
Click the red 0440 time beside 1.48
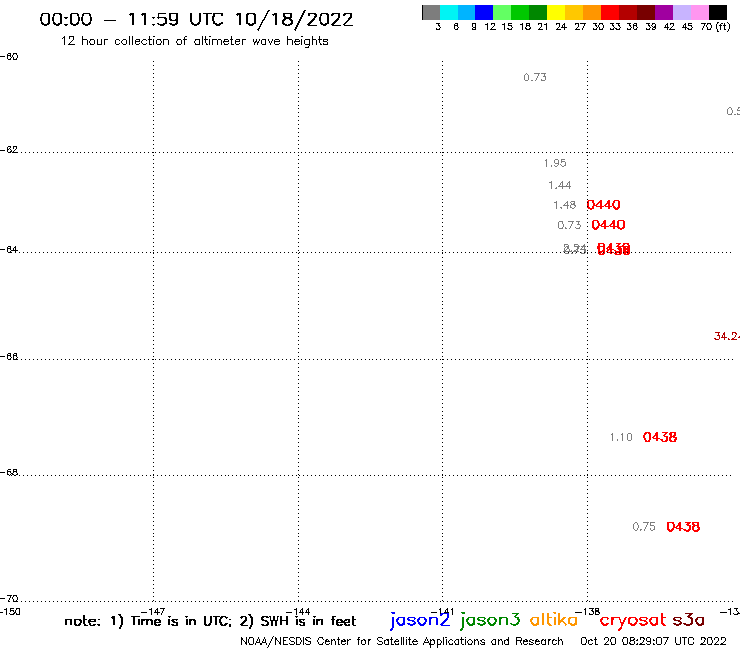point(603,205)
